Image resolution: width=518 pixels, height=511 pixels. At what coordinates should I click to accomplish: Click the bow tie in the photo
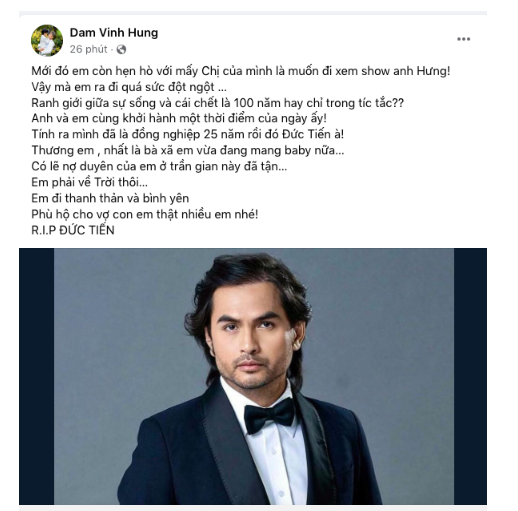pyautogui.click(x=269, y=415)
